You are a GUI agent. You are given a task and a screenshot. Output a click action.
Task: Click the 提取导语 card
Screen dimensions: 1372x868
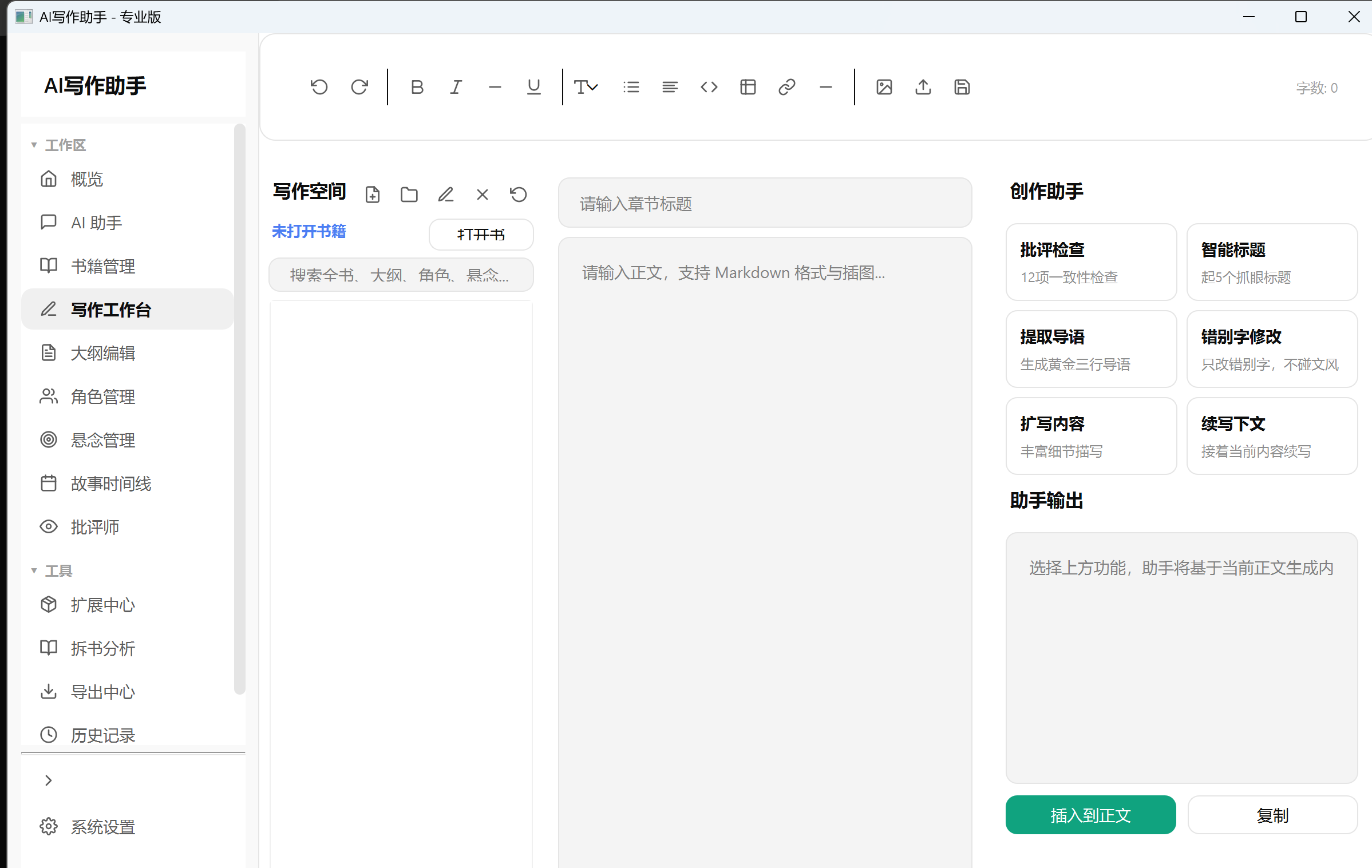coord(1091,349)
